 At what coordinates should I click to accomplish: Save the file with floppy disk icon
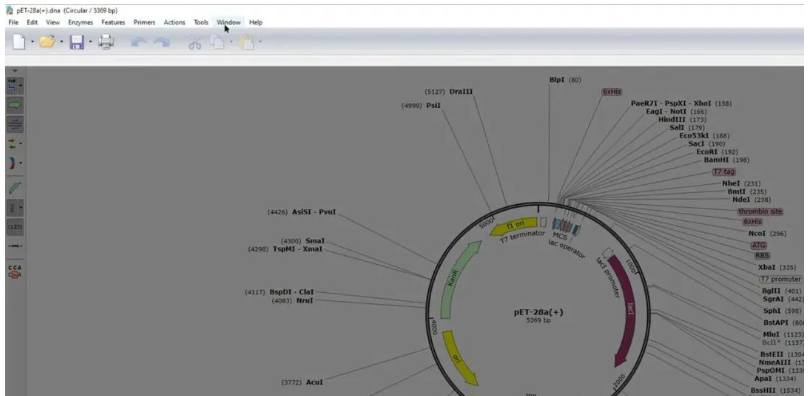[77, 42]
